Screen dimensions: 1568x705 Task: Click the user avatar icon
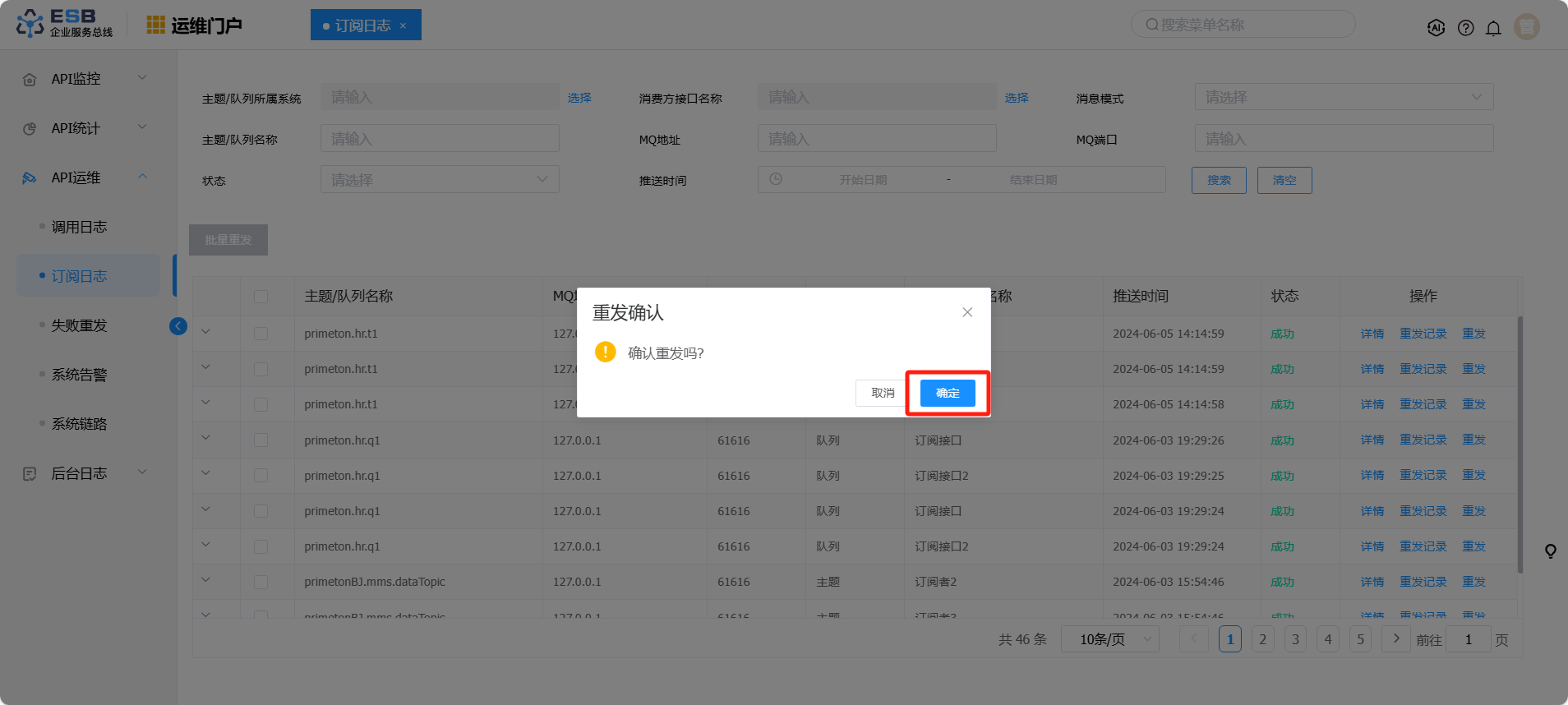pyautogui.click(x=1527, y=27)
